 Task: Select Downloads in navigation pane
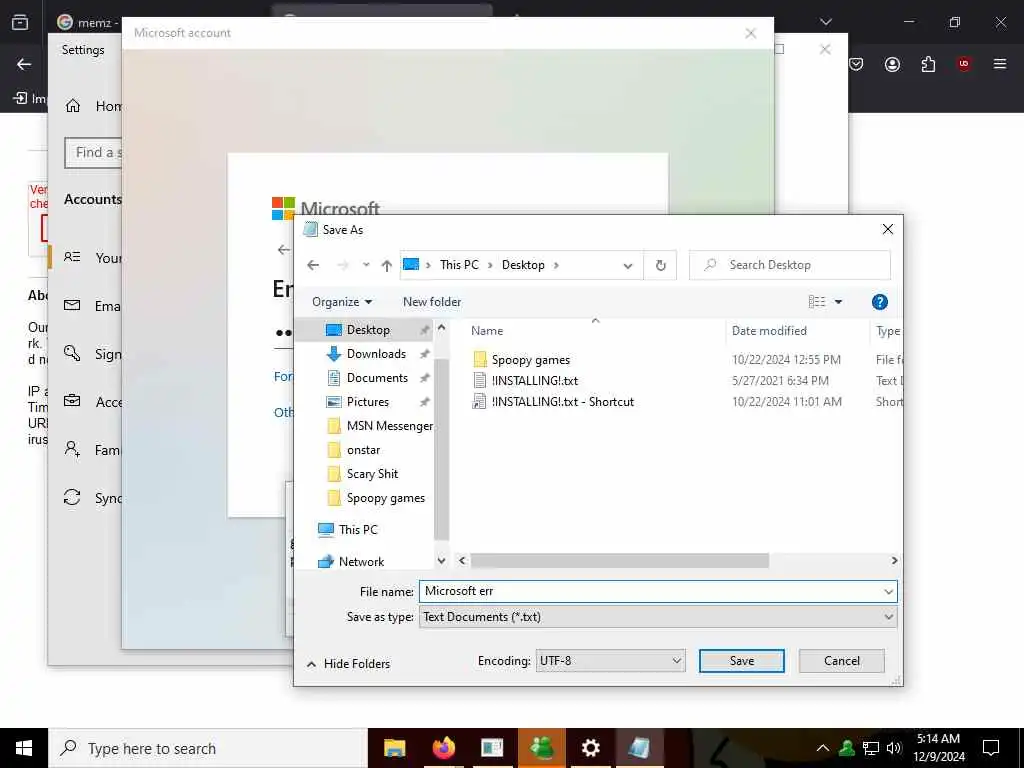376,354
